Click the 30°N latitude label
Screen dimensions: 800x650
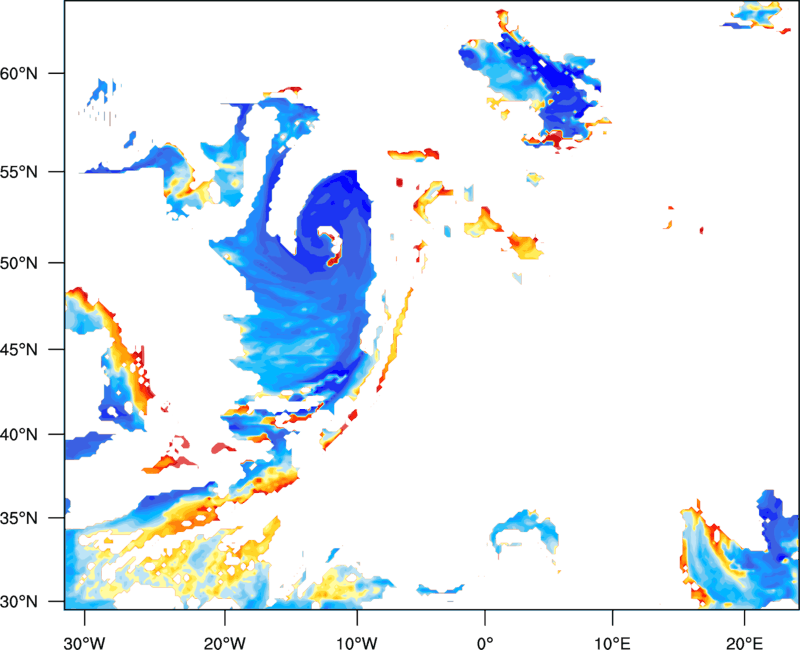coord(19,602)
